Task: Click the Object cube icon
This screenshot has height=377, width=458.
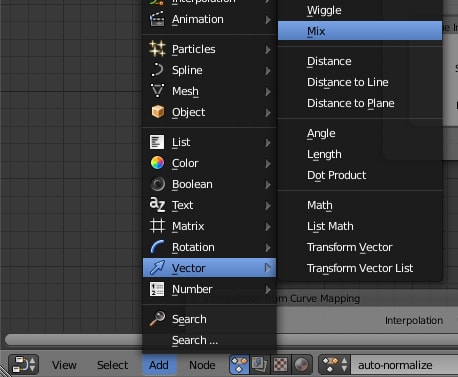Action: tap(157, 112)
